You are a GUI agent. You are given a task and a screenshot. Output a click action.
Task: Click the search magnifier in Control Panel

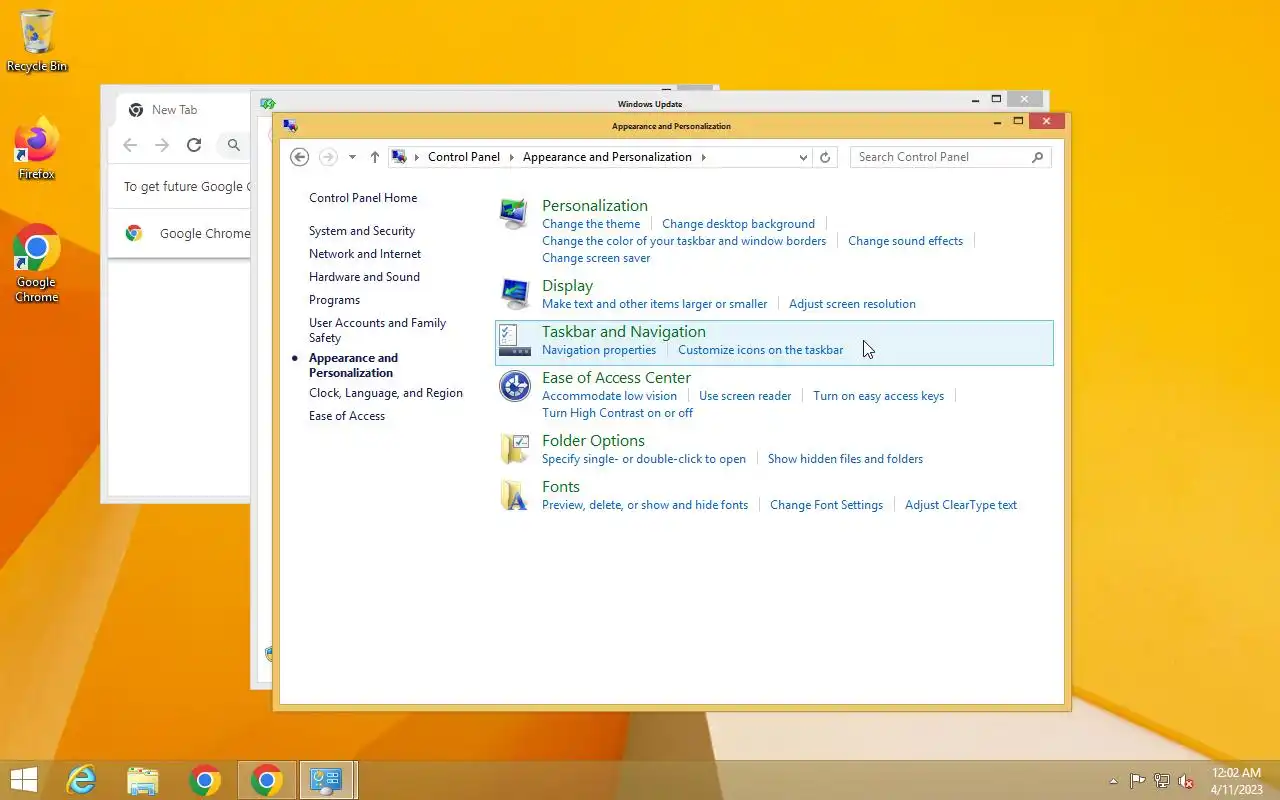tap(1037, 157)
